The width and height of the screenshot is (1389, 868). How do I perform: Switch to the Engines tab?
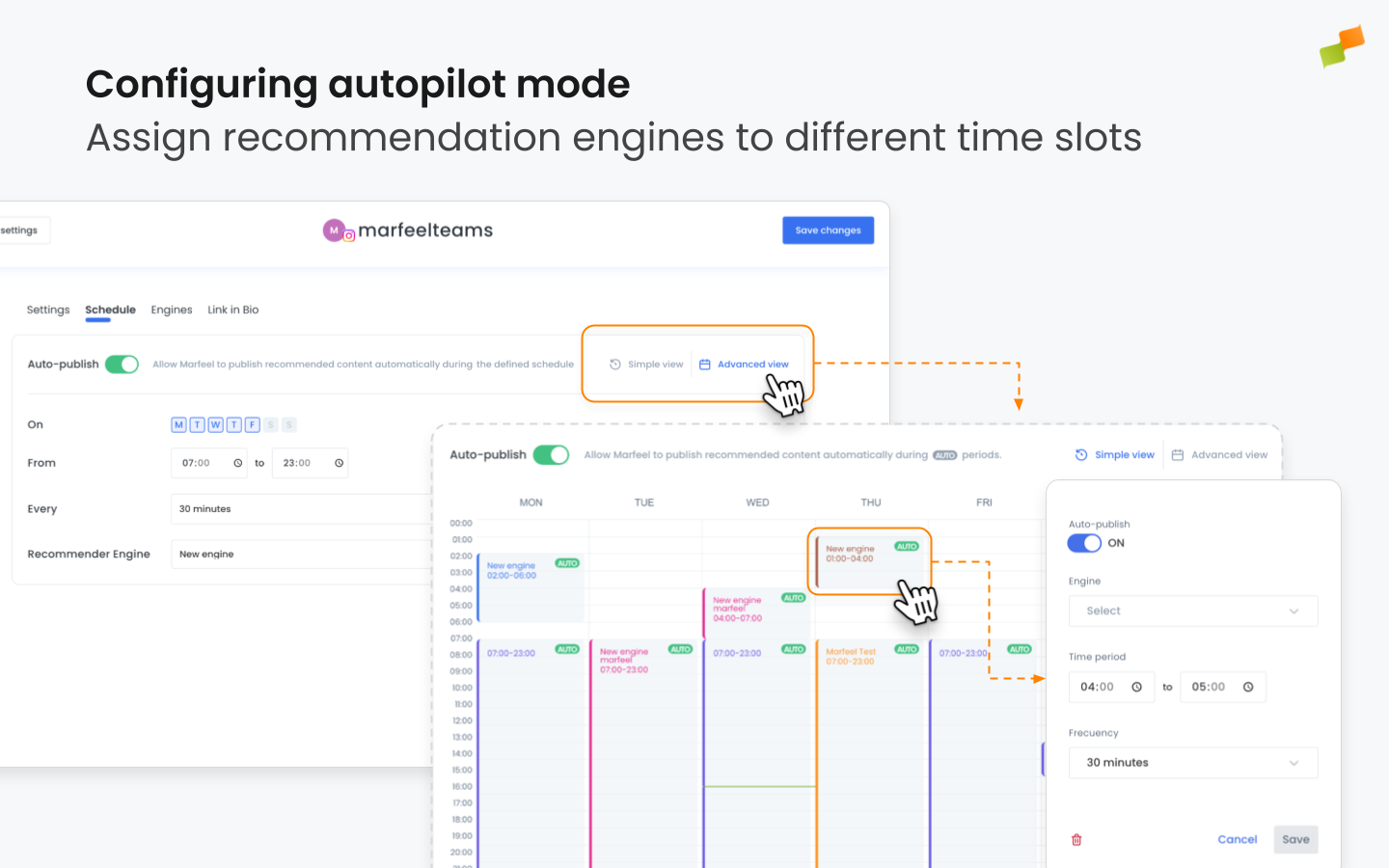pyautogui.click(x=172, y=310)
